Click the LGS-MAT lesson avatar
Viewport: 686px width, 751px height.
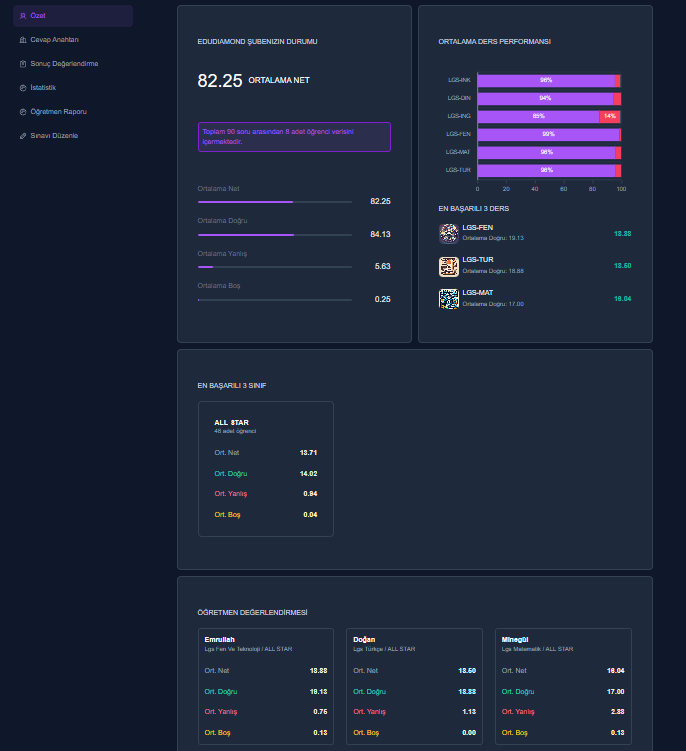[x=449, y=299]
